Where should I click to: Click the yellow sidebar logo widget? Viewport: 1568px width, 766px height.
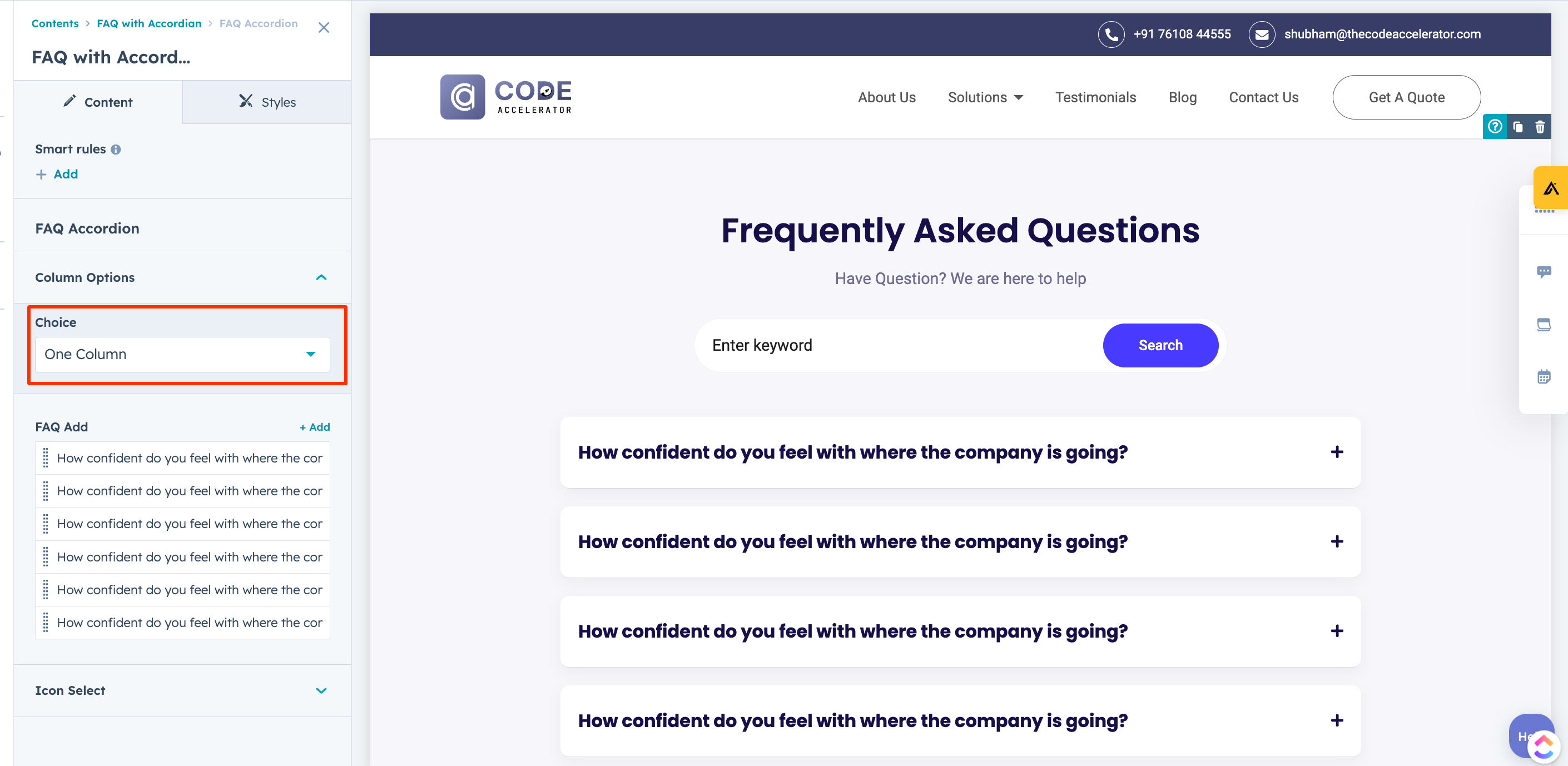[1550, 187]
